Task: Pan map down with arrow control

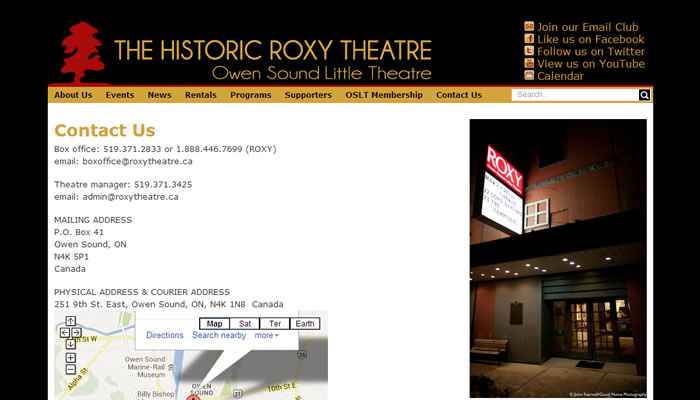Action: [x=71, y=344]
